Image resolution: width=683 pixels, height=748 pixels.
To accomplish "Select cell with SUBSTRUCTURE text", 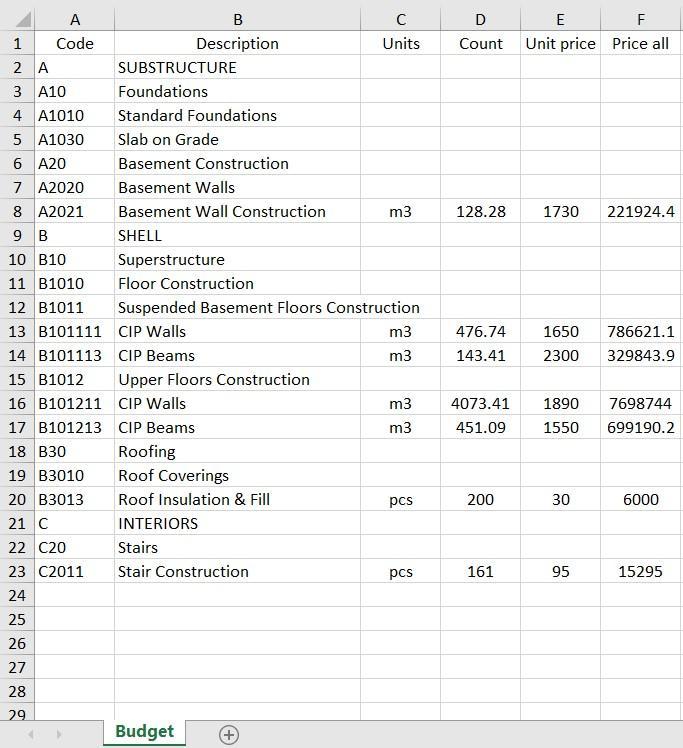I will pyautogui.click(x=238, y=67).
